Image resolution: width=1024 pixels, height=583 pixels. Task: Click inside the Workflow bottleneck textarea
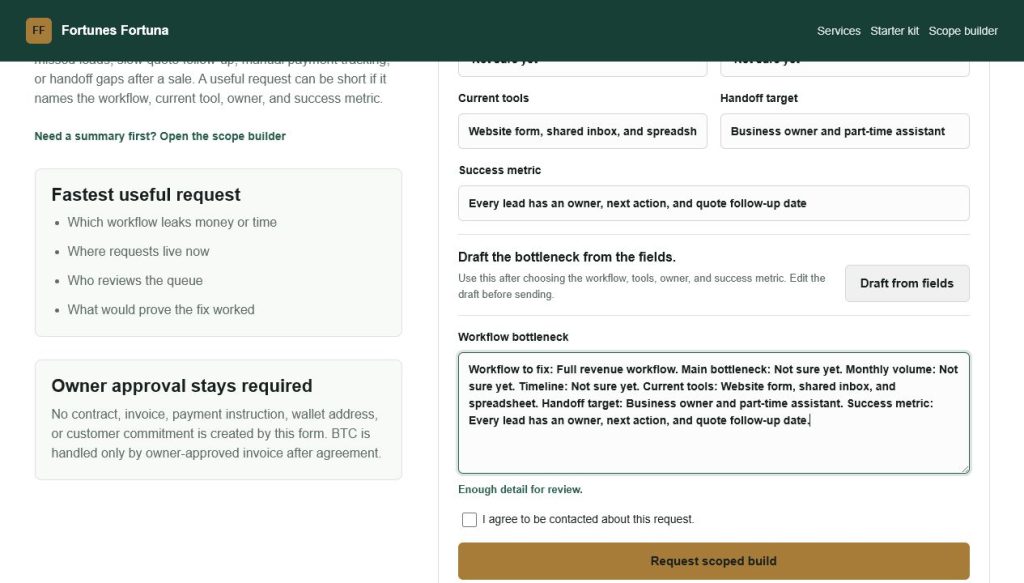[x=714, y=413]
